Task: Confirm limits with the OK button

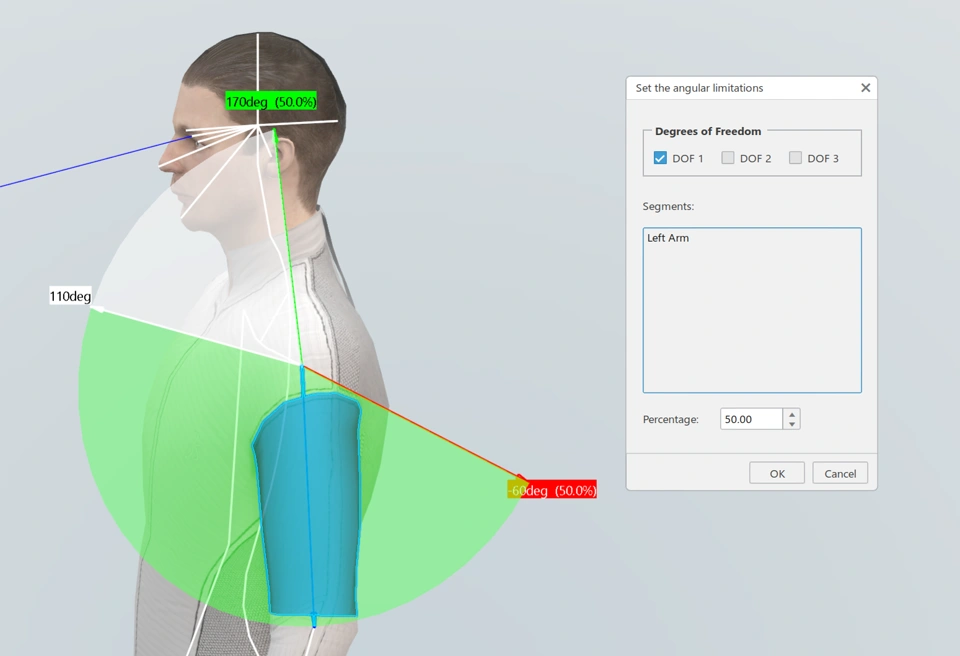Action: click(x=776, y=473)
